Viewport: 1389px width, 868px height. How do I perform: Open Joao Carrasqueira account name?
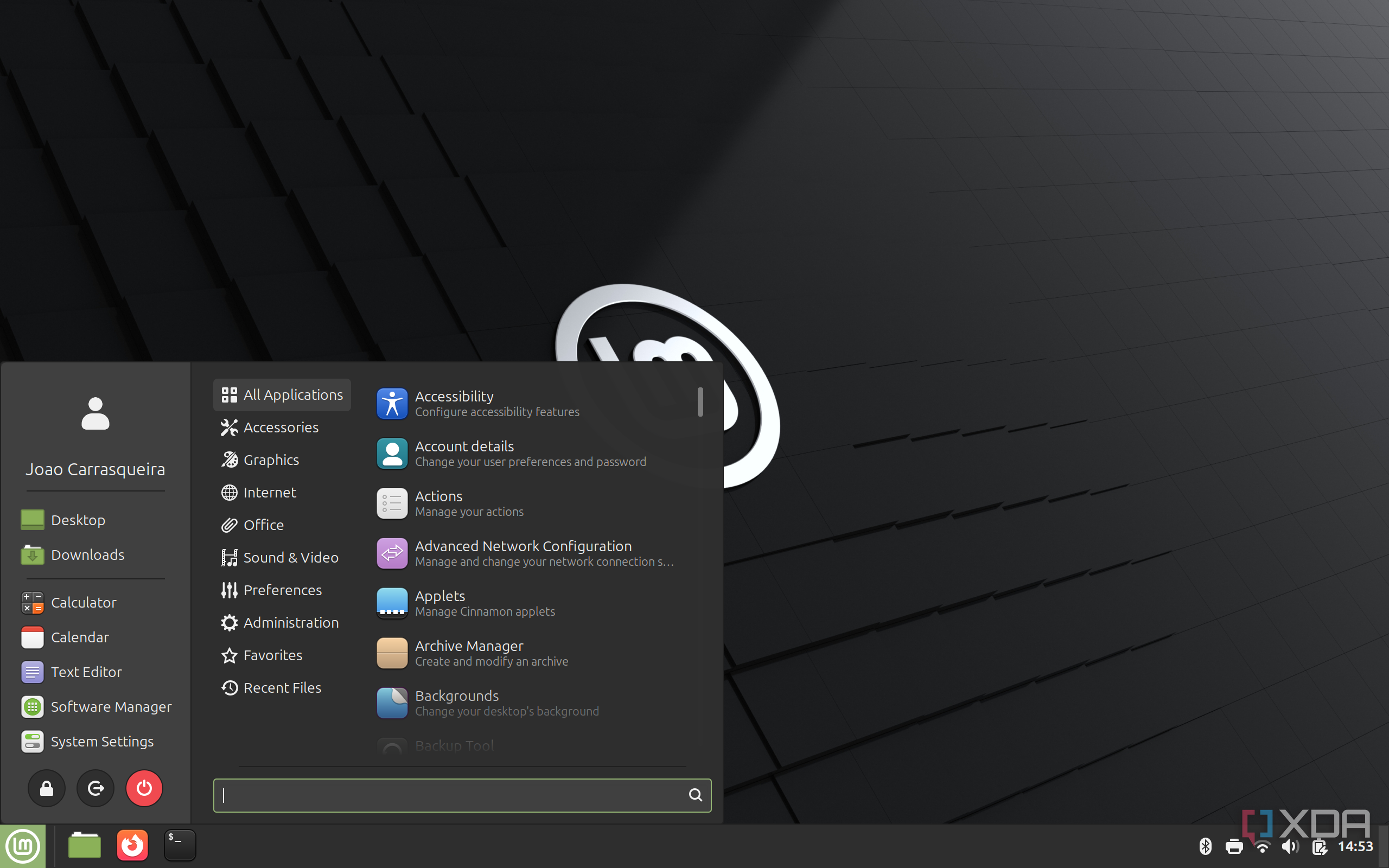pyautogui.click(x=95, y=469)
